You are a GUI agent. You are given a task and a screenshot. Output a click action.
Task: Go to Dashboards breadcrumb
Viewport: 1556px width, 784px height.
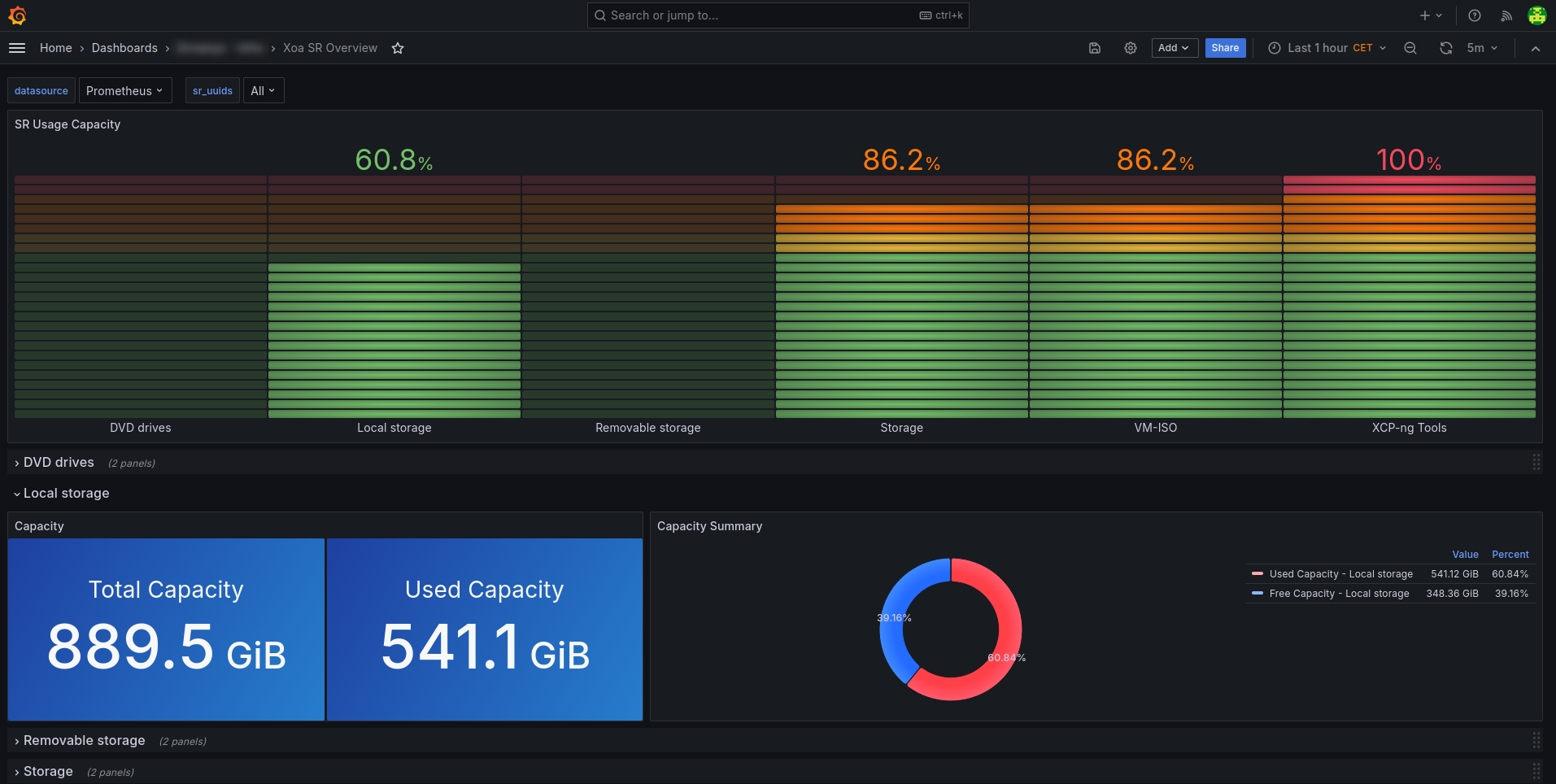point(124,48)
